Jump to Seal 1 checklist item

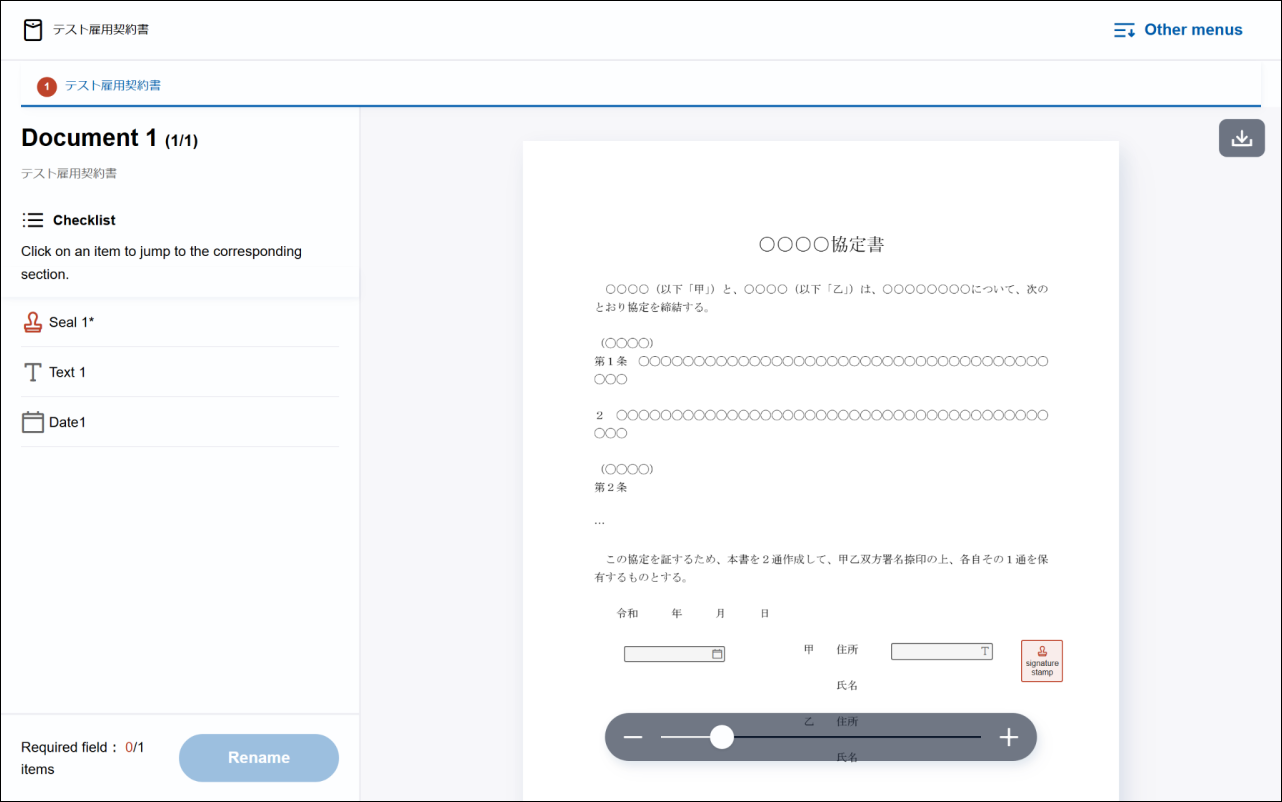71,322
